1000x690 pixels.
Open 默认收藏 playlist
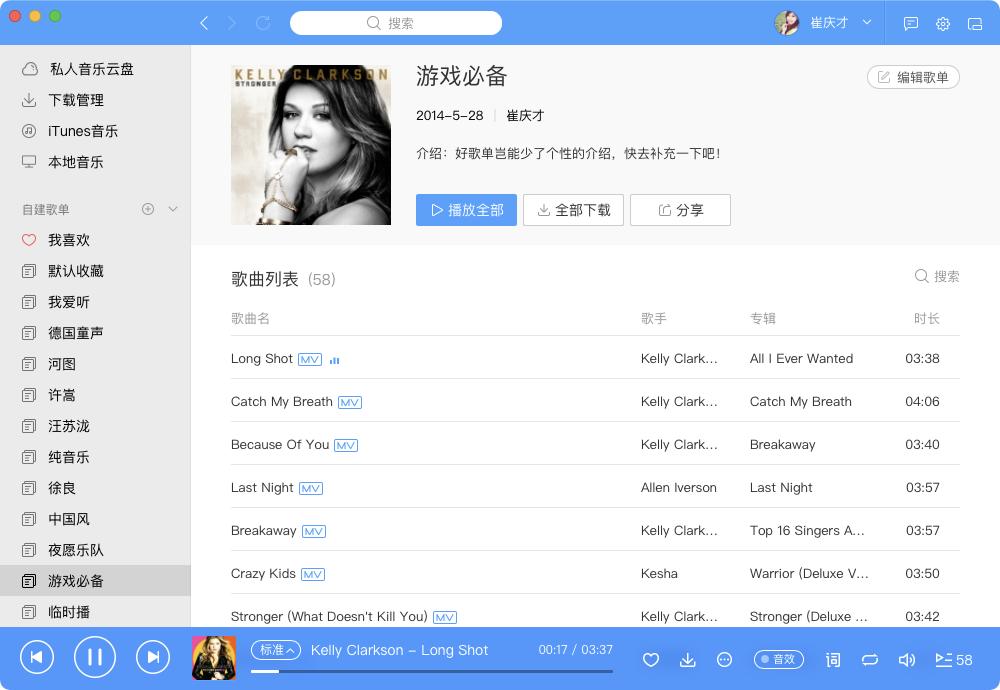[x=95, y=271]
